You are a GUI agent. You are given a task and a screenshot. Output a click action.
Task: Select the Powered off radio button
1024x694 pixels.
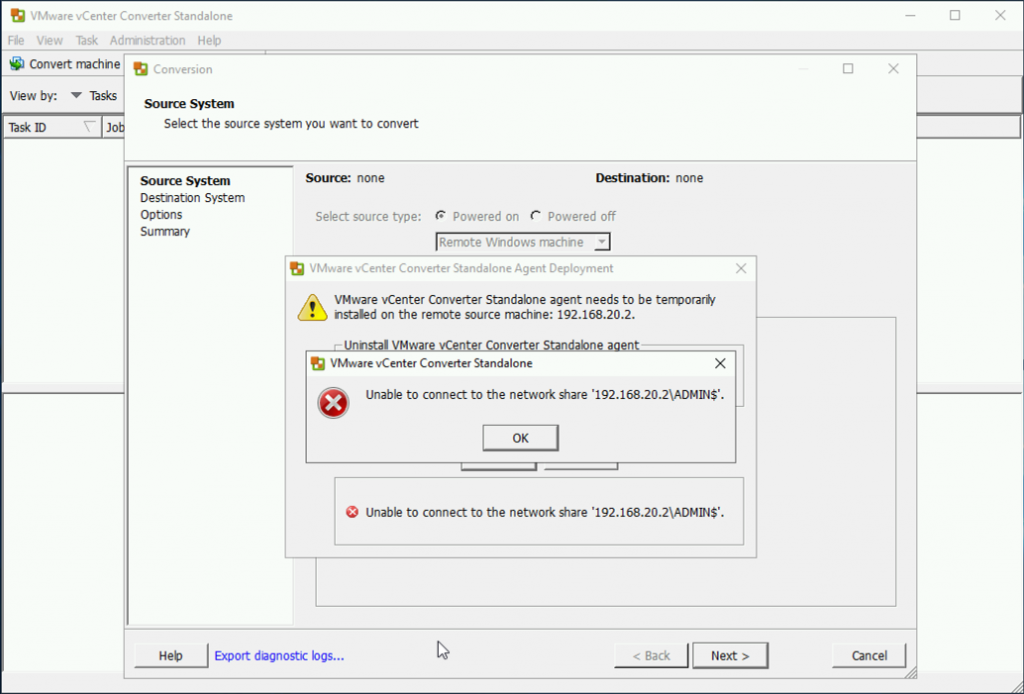536,216
